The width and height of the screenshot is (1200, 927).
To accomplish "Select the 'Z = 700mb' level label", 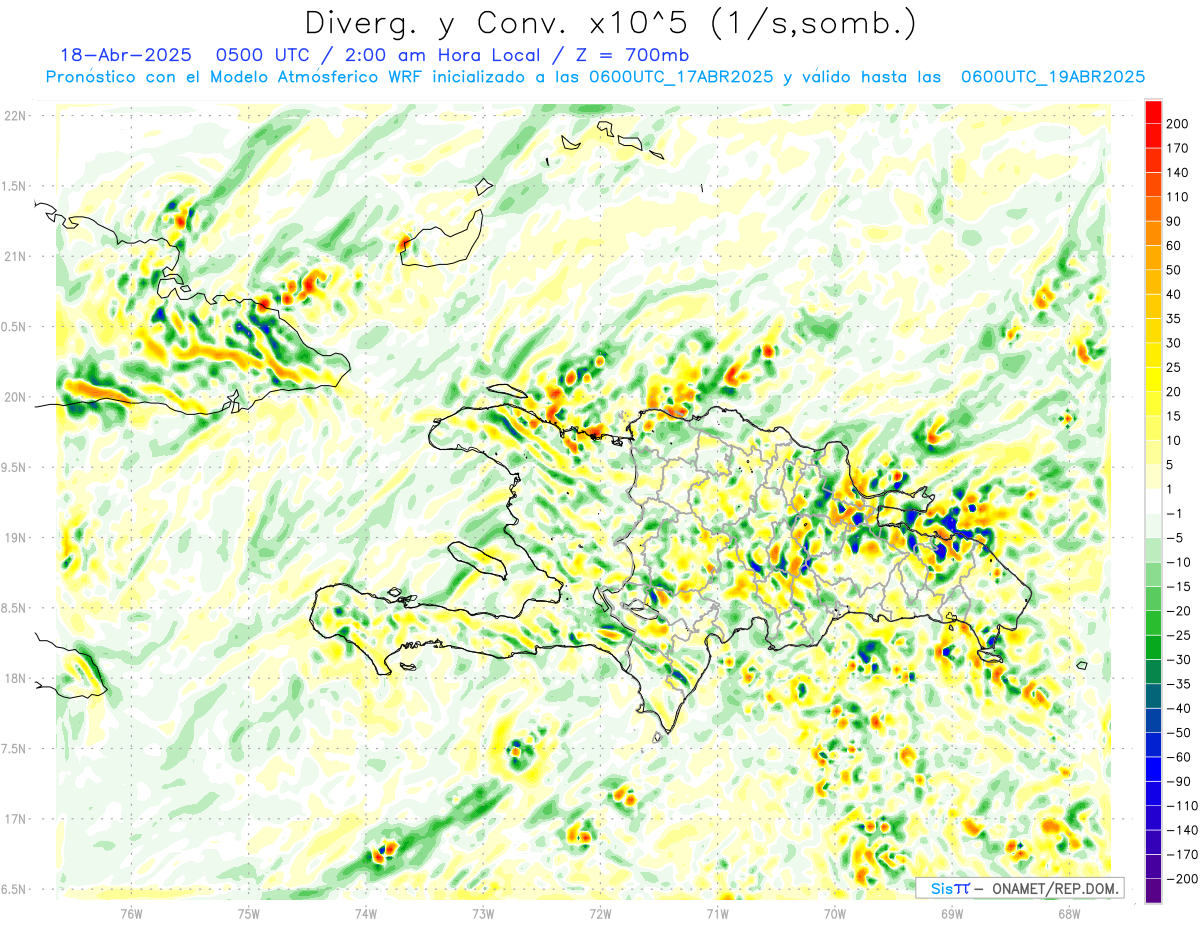I will pos(633,55).
